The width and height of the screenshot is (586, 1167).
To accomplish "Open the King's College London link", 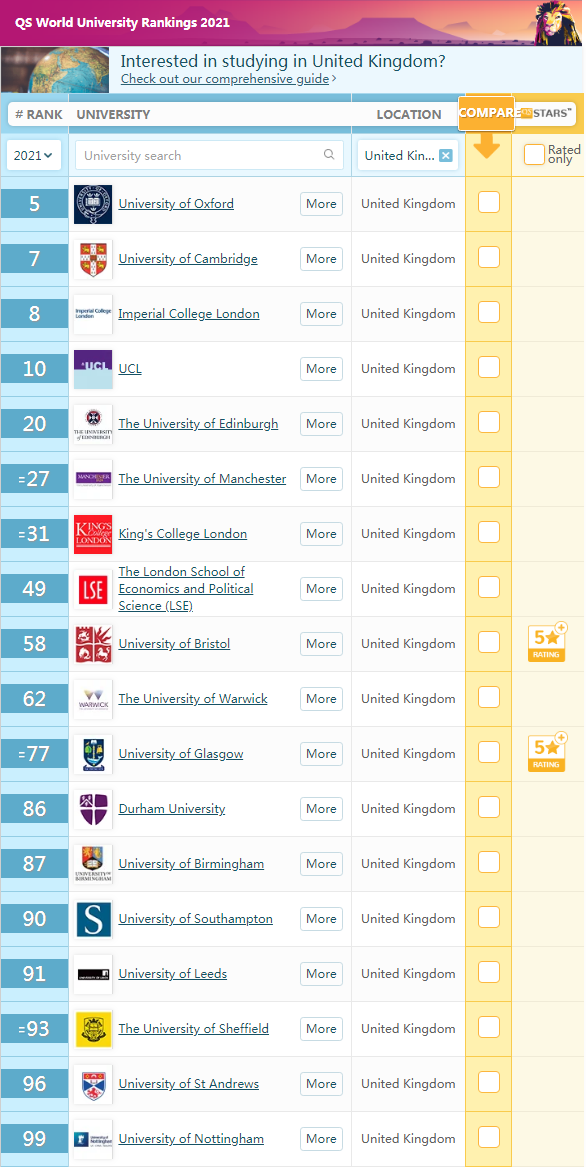I will tap(182, 534).
